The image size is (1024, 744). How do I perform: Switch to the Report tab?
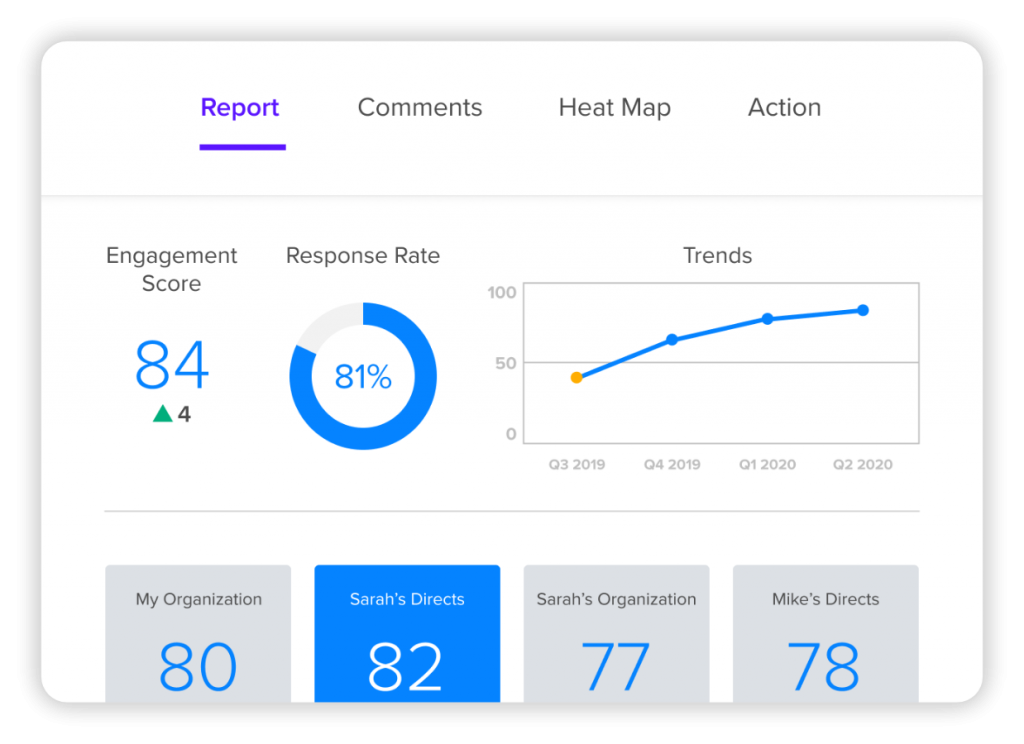tap(240, 108)
